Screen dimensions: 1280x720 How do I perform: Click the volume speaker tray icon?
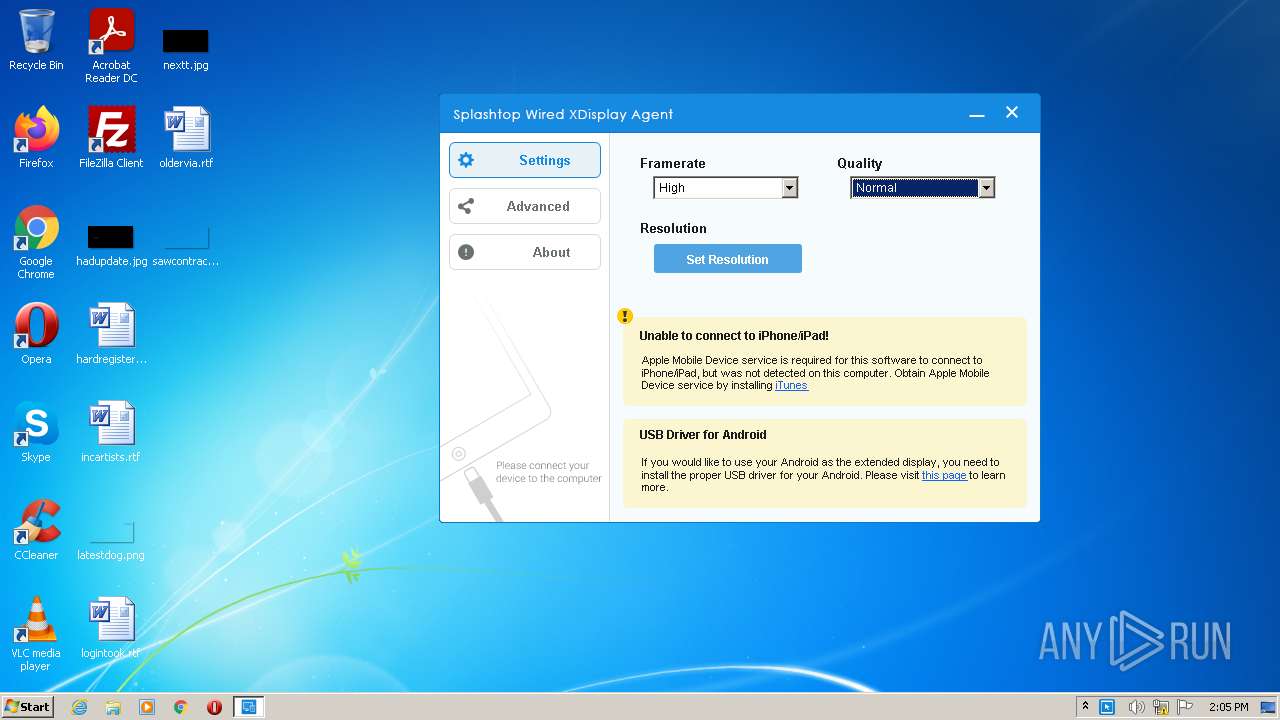(1137, 707)
